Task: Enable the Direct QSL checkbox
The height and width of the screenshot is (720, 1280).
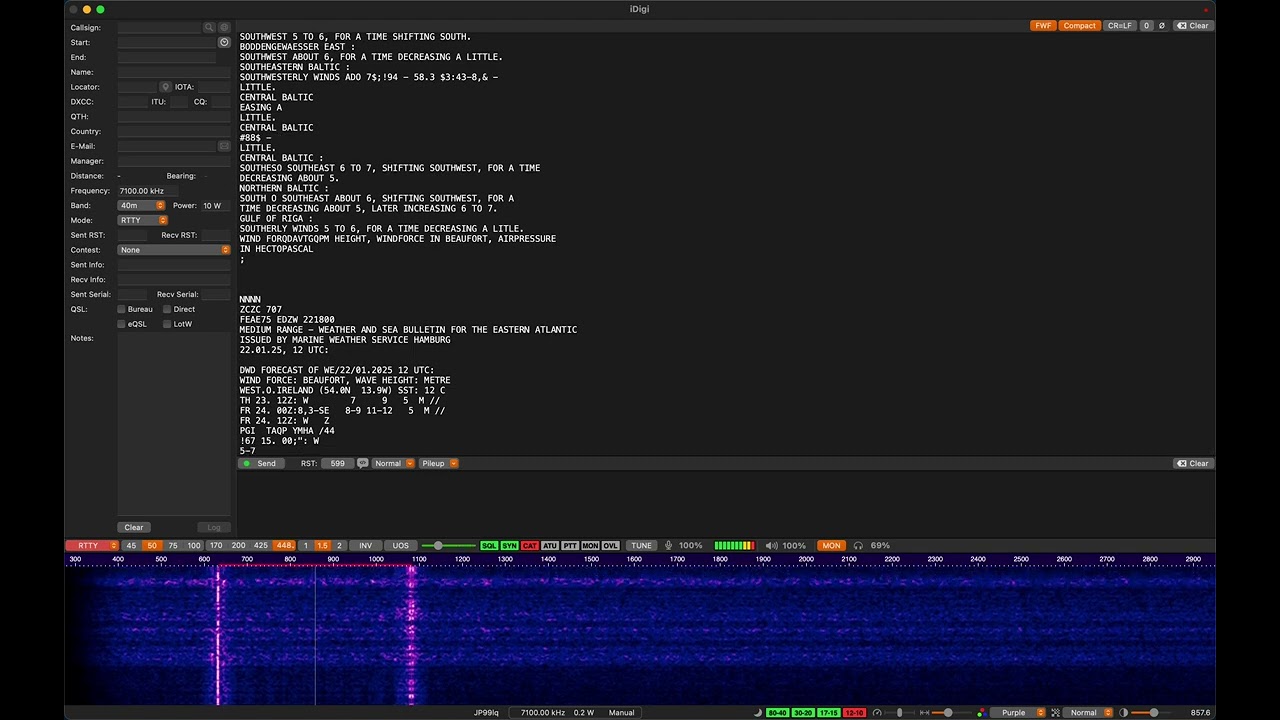Action: point(167,309)
